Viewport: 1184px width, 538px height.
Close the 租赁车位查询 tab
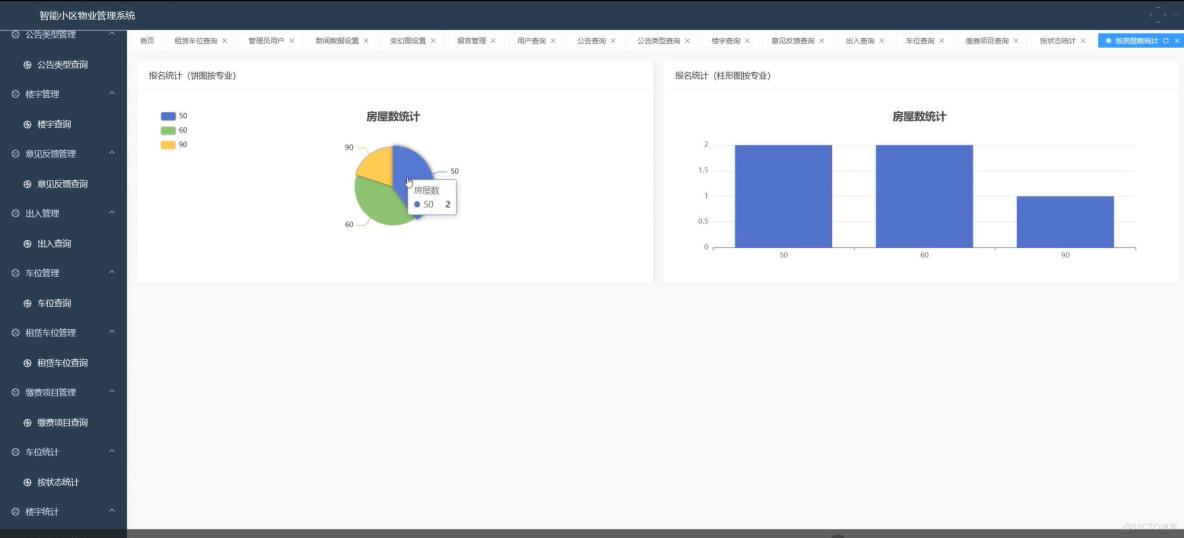point(224,41)
